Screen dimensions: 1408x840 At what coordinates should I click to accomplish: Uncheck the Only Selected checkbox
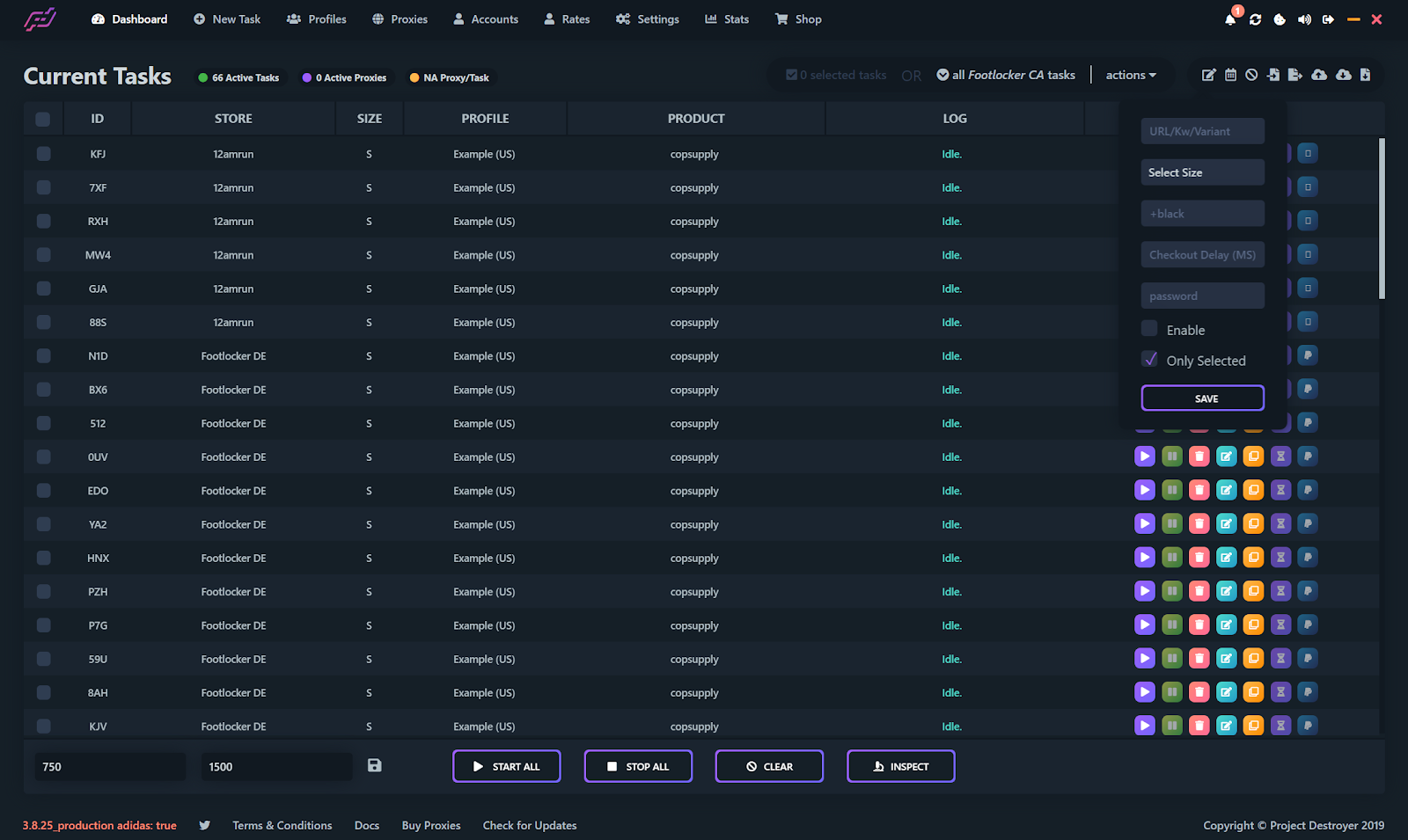coord(1149,360)
